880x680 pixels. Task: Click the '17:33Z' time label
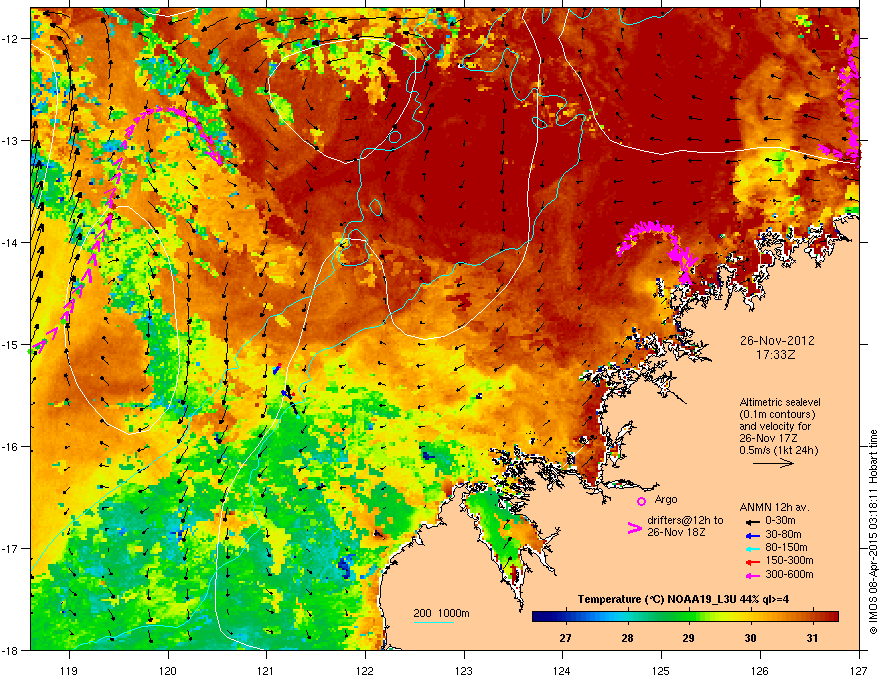pos(776,355)
